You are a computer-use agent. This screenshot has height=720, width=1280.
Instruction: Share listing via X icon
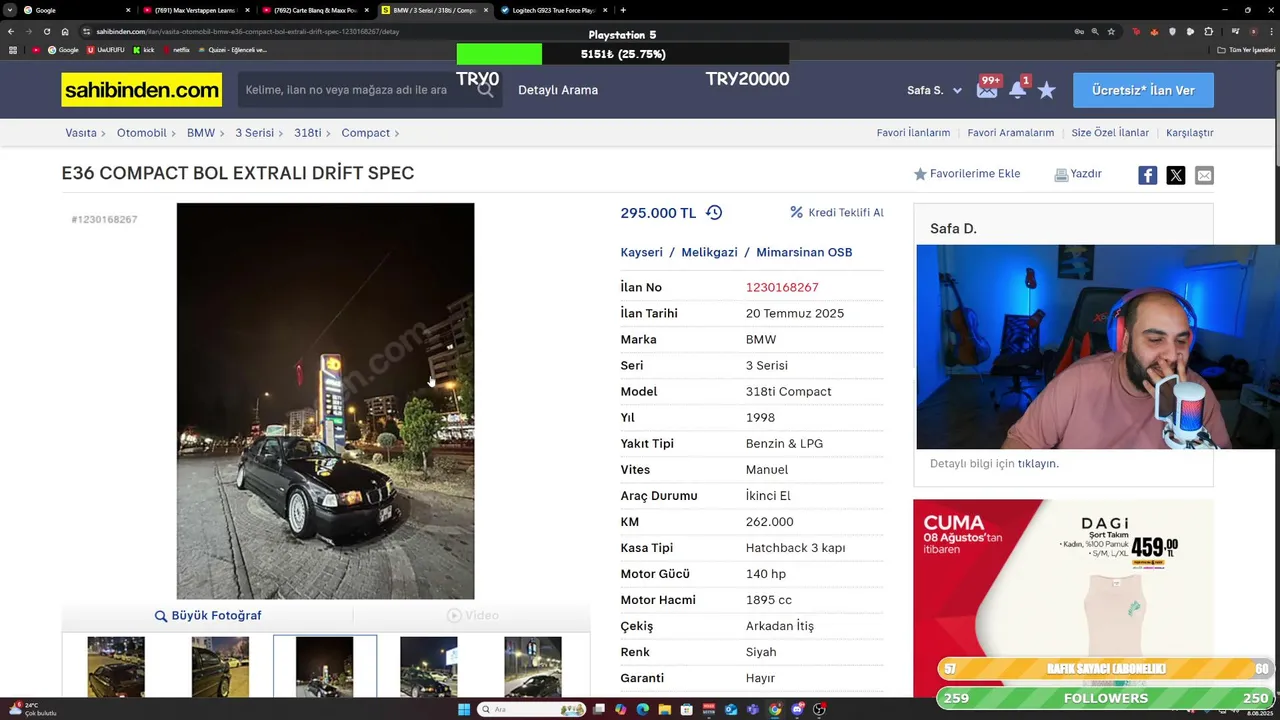point(1176,175)
